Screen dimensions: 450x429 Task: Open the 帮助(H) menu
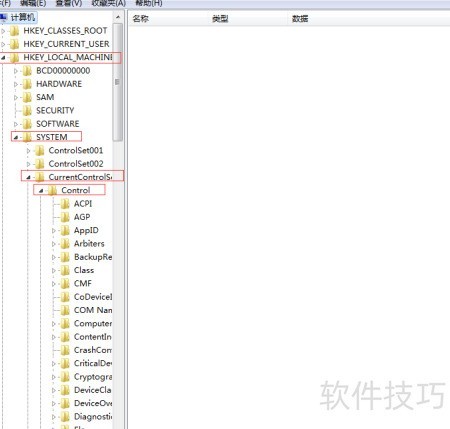tap(149, 3)
